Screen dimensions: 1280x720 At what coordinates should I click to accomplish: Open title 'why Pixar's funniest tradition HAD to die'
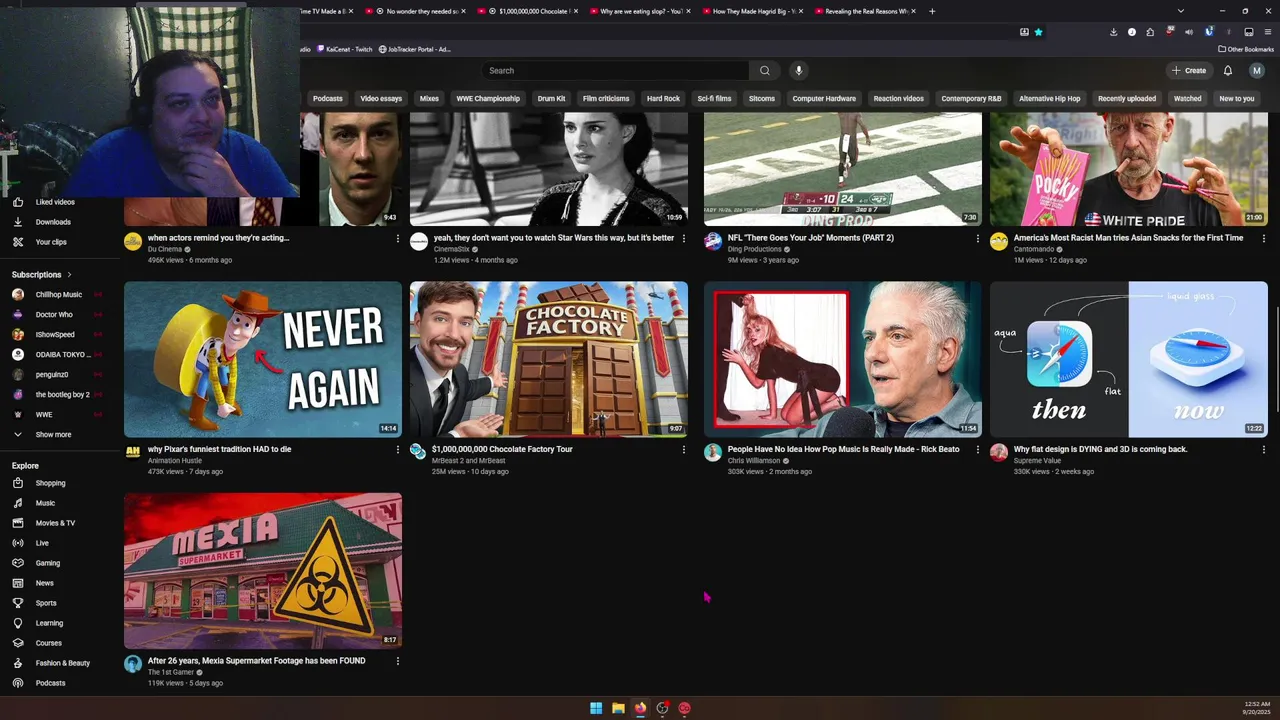tap(220, 449)
